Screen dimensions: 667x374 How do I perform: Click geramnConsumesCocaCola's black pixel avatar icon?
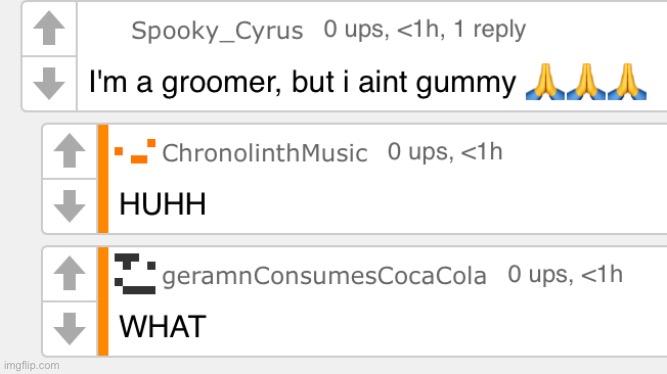coord(135,274)
